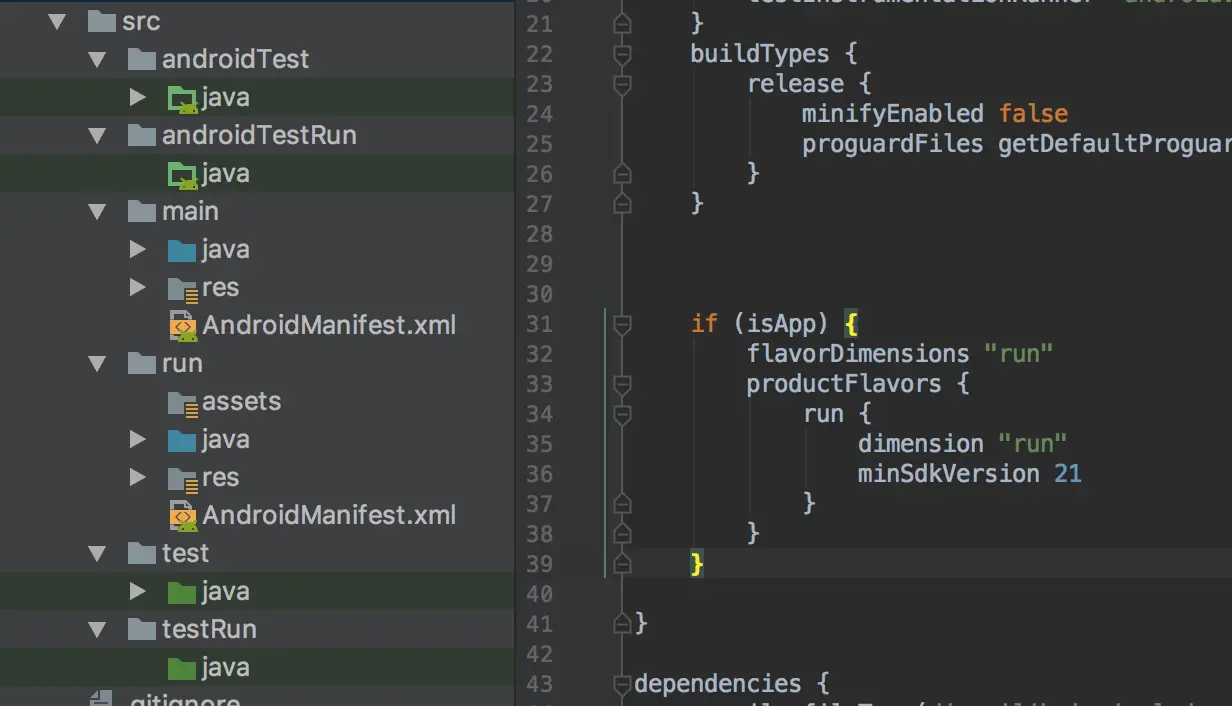Select the androidTestRun label in the tree

[x=259, y=135]
